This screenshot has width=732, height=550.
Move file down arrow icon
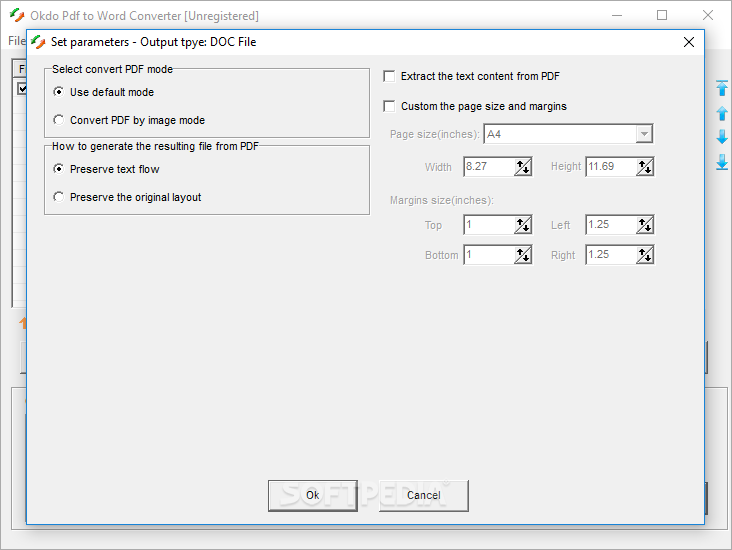[x=722, y=137]
